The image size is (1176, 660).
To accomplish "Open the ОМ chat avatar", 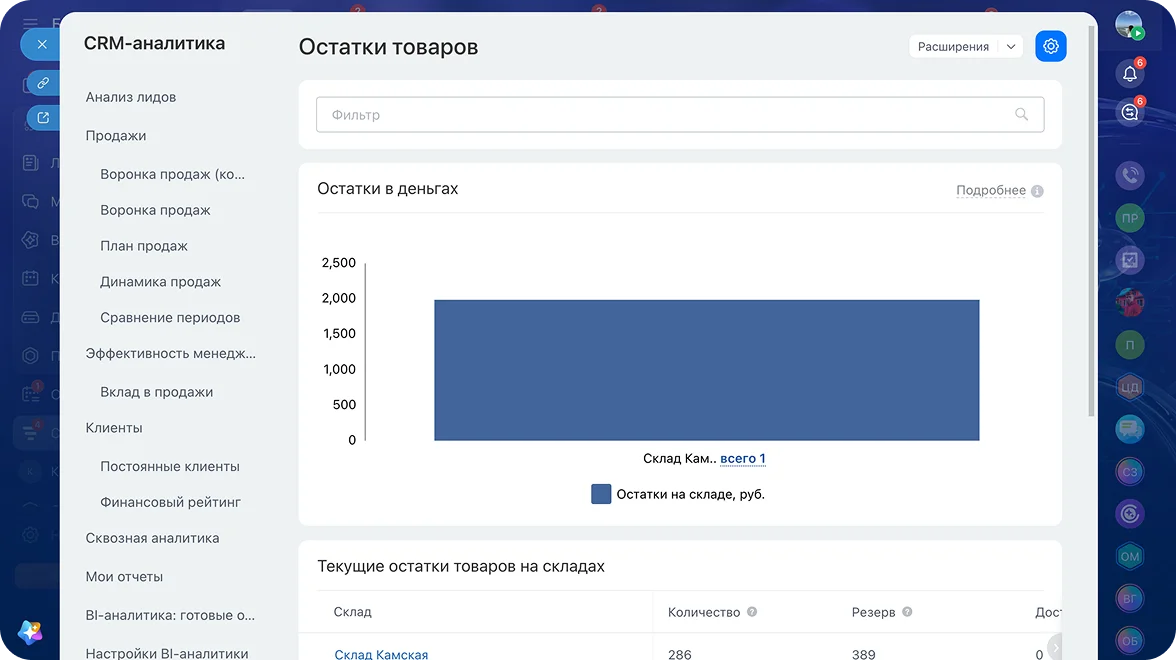I will pyautogui.click(x=1130, y=556).
